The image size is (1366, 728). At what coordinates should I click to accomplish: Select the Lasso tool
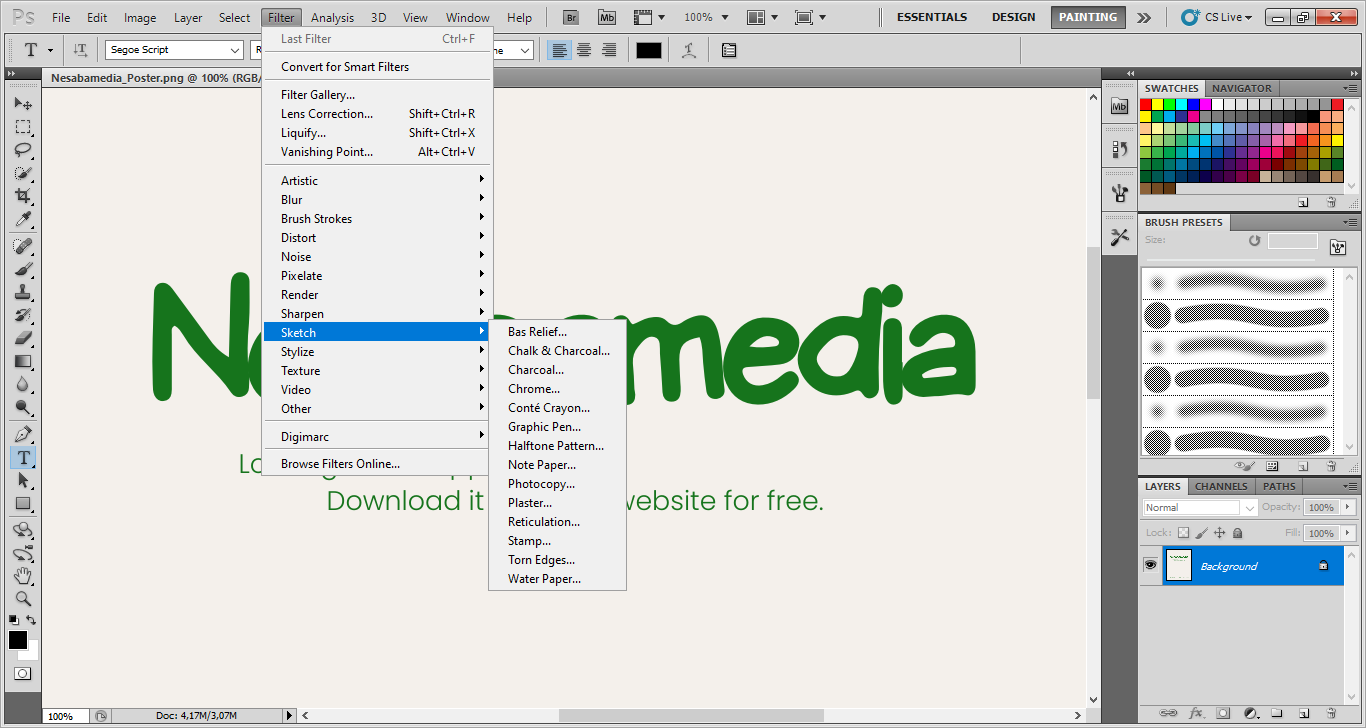[23, 150]
